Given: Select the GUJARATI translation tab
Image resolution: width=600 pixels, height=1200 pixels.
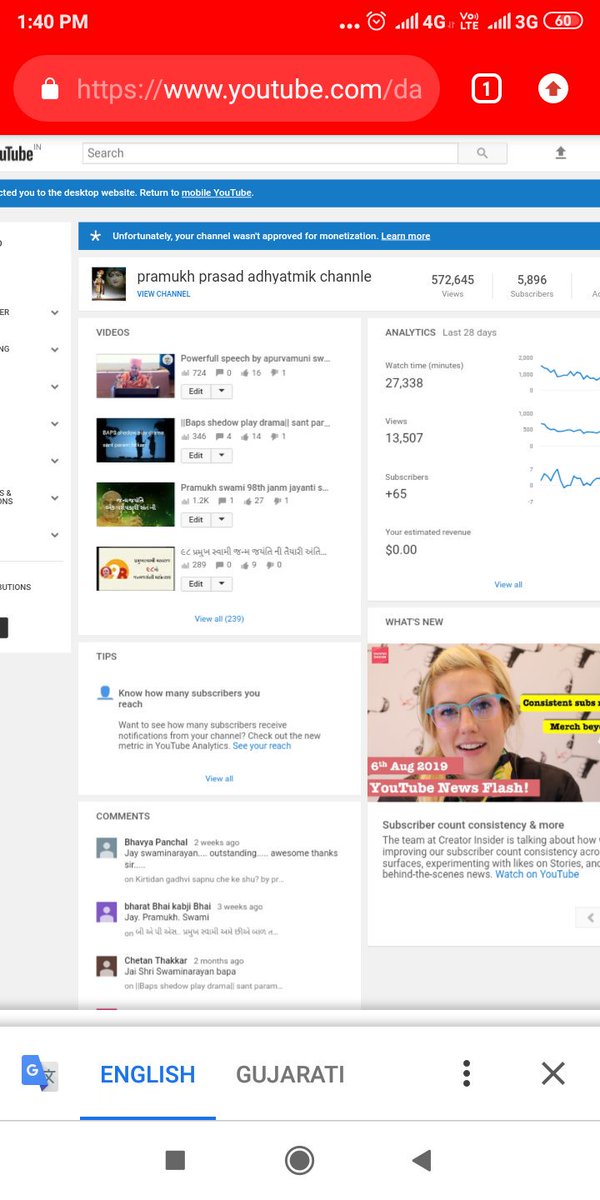Looking at the screenshot, I should (x=290, y=1074).
